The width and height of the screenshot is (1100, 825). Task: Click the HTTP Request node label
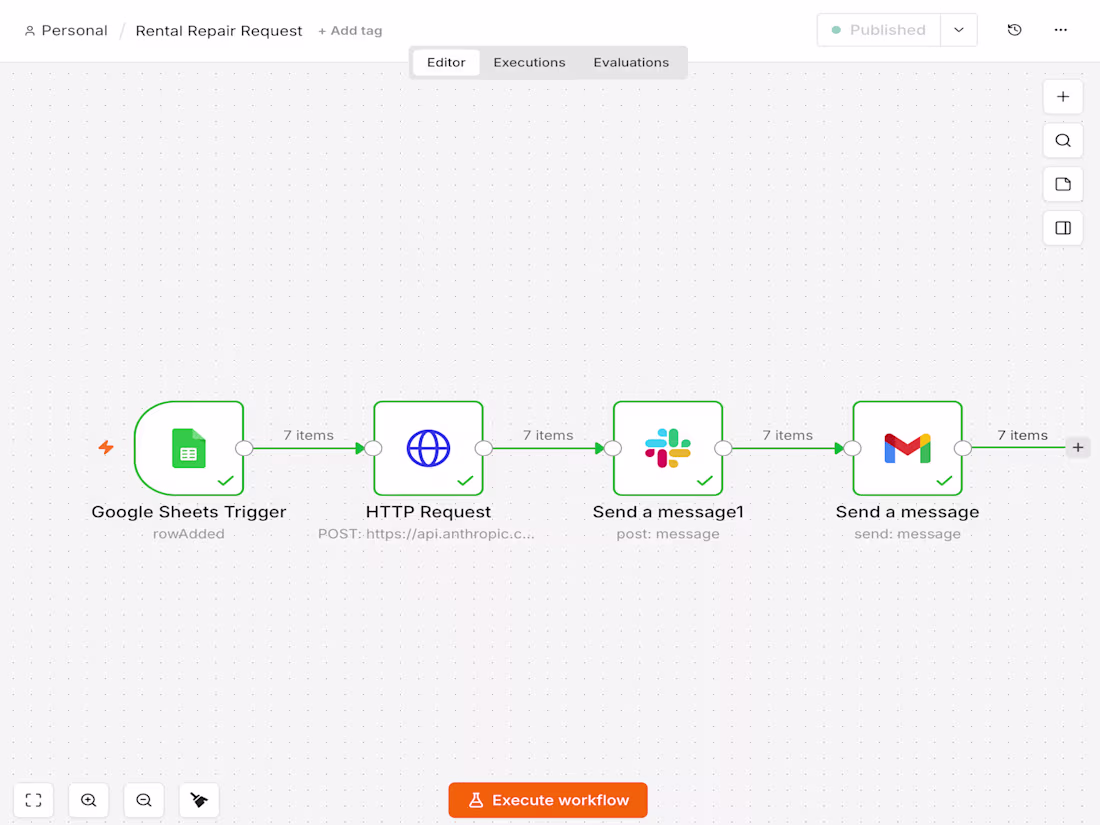click(x=429, y=511)
